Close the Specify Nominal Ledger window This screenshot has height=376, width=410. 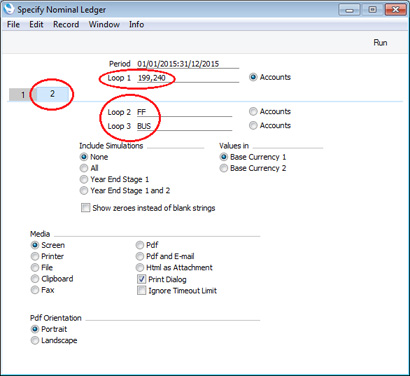(x=395, y=10)
